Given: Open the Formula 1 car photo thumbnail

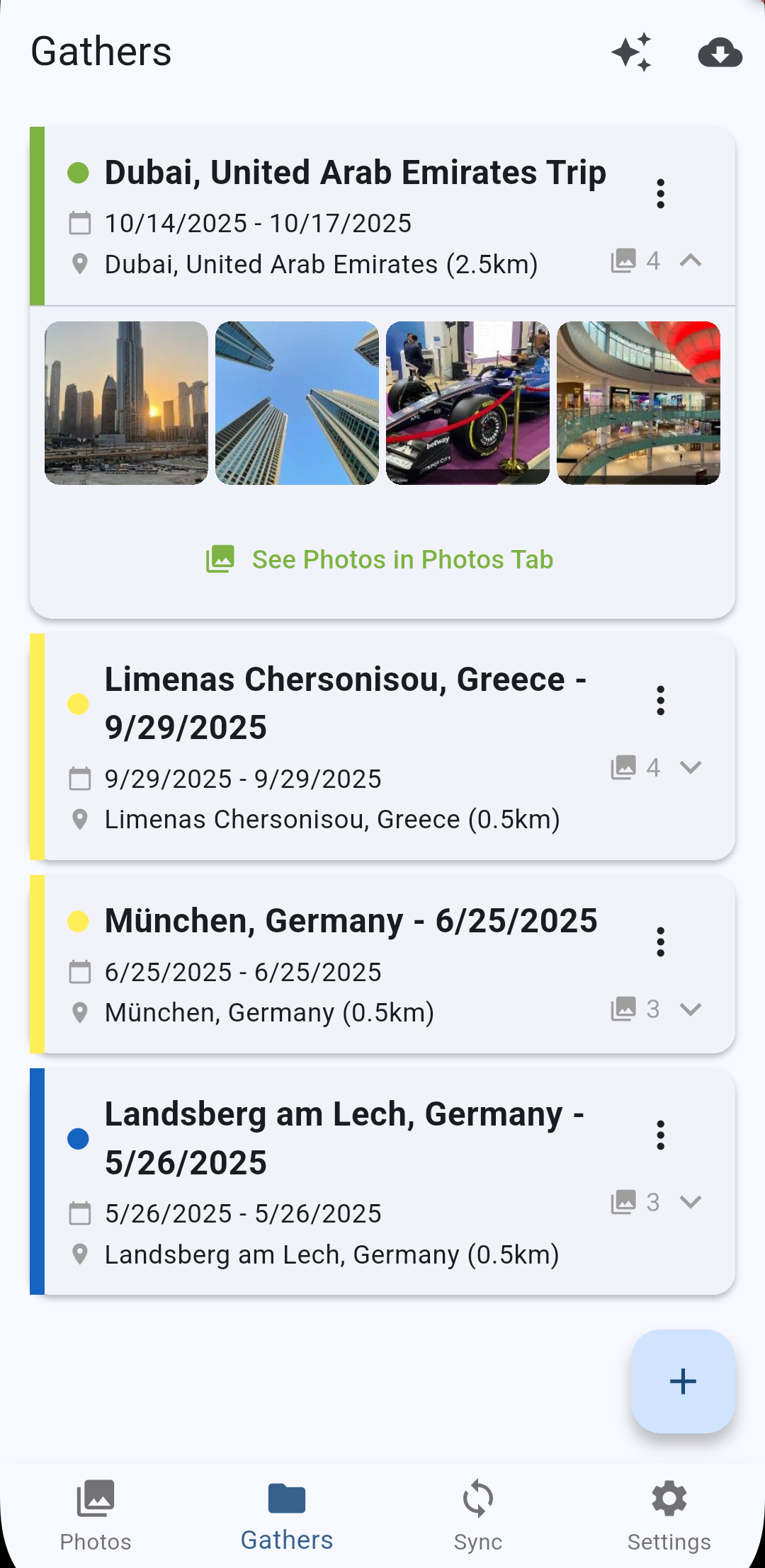Looking at the screenshot, I should pyautogui.click(x=467, y=403).
